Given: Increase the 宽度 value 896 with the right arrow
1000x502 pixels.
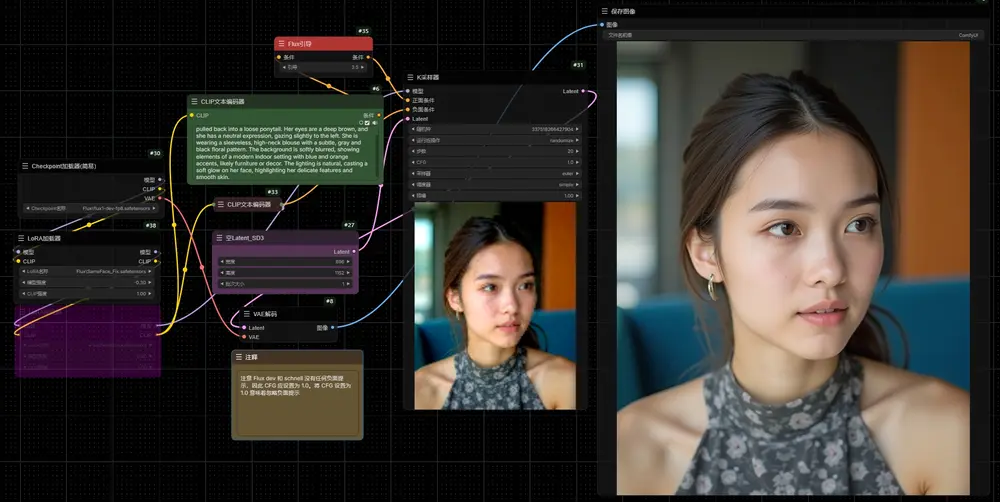Looking at the screenshot, I should [348, 262].
